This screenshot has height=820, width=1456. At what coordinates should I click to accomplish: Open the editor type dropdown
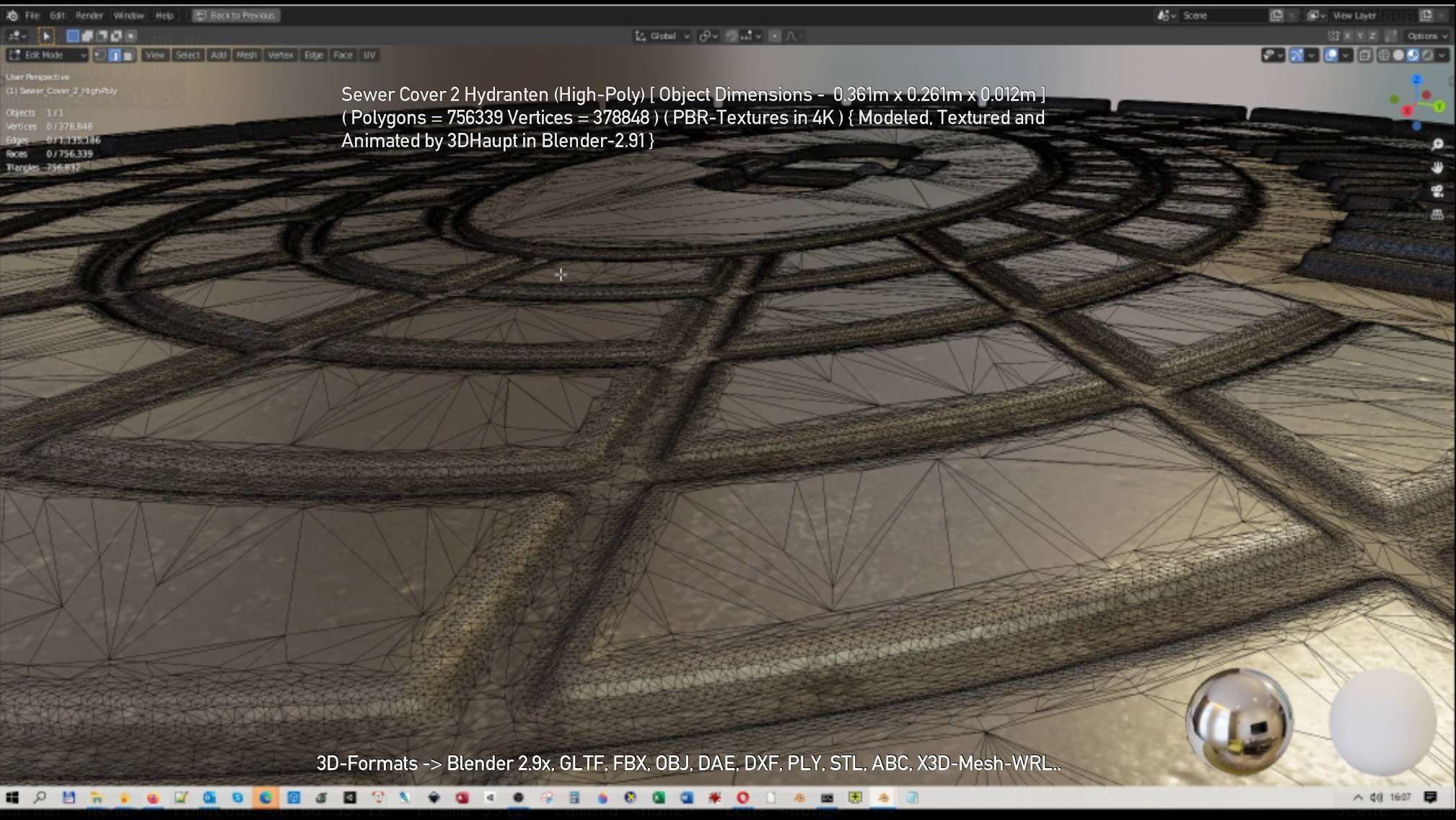pyautogui.click(x=17, y=35)
